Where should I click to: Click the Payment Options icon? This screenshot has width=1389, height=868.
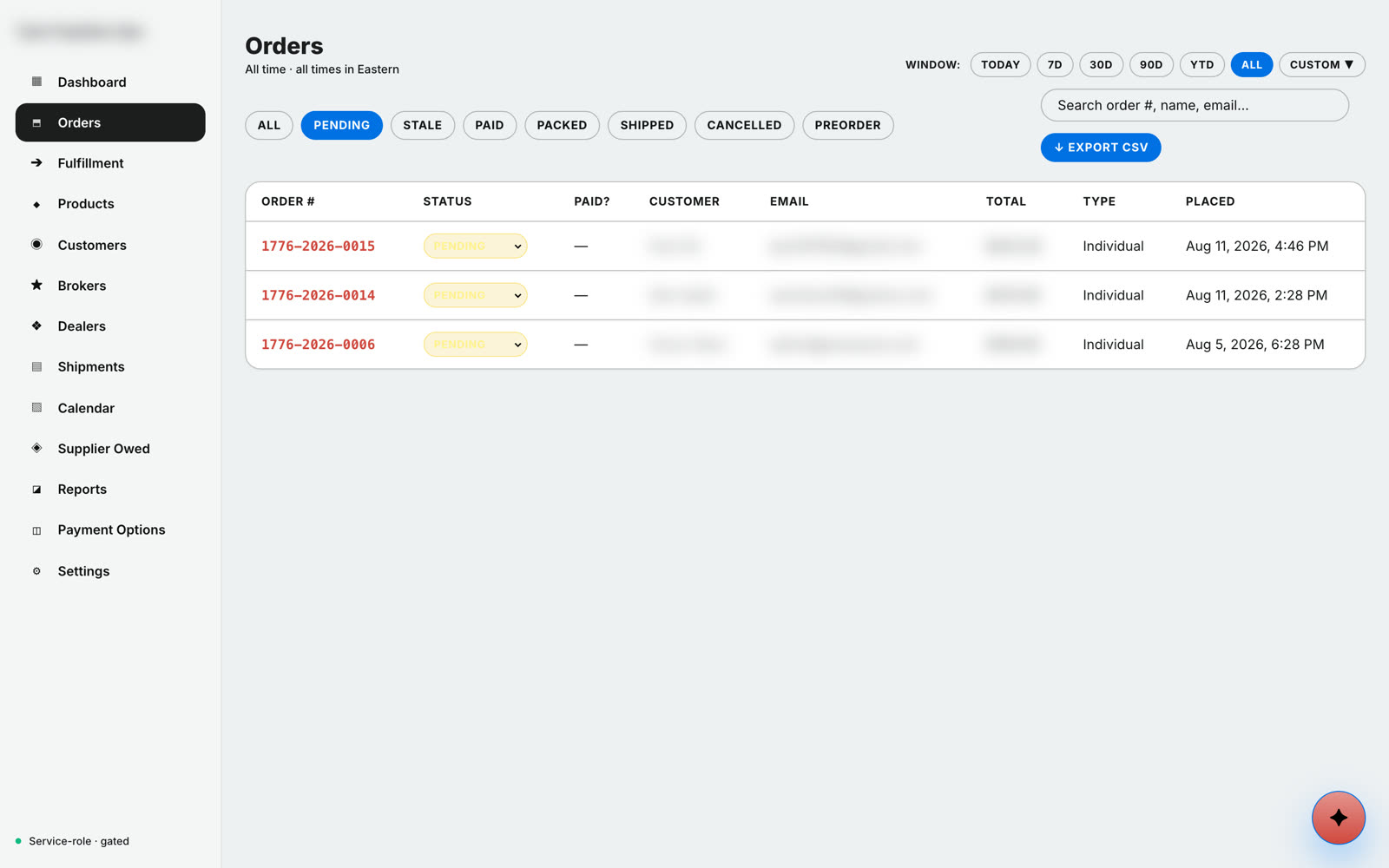pos(36,530)
